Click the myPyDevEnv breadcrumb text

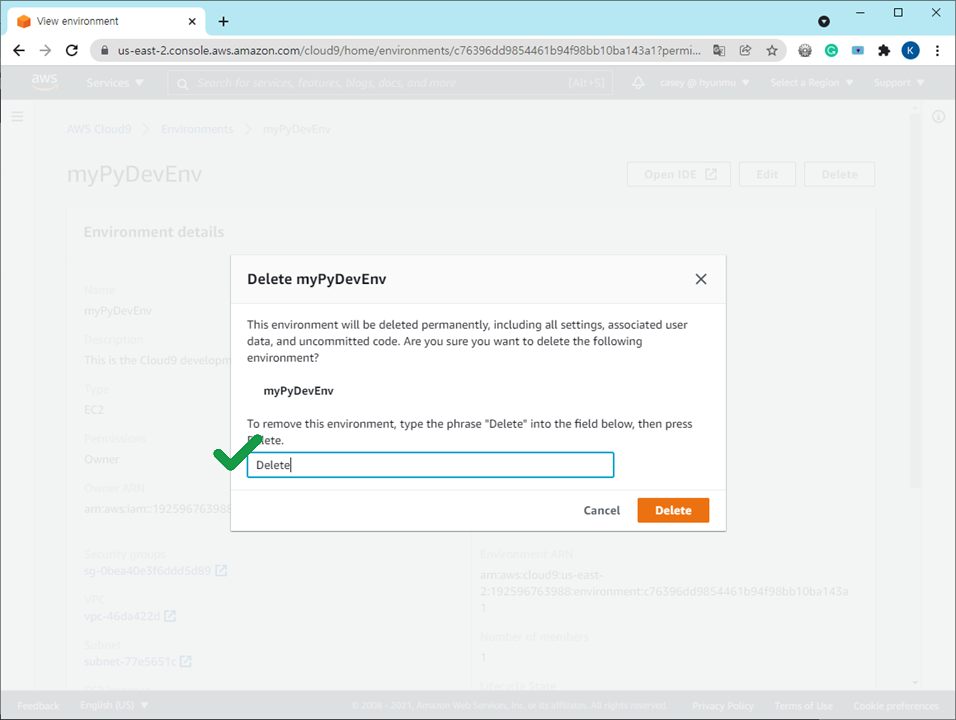click(297, 129)
